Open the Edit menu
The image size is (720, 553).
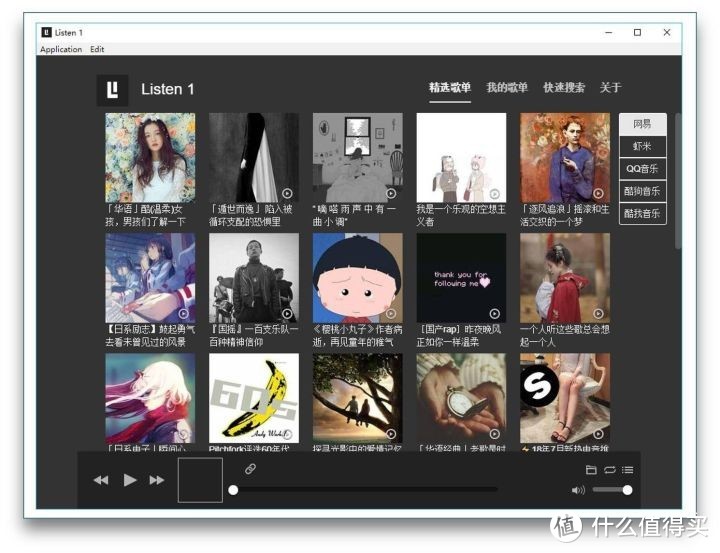97,49
